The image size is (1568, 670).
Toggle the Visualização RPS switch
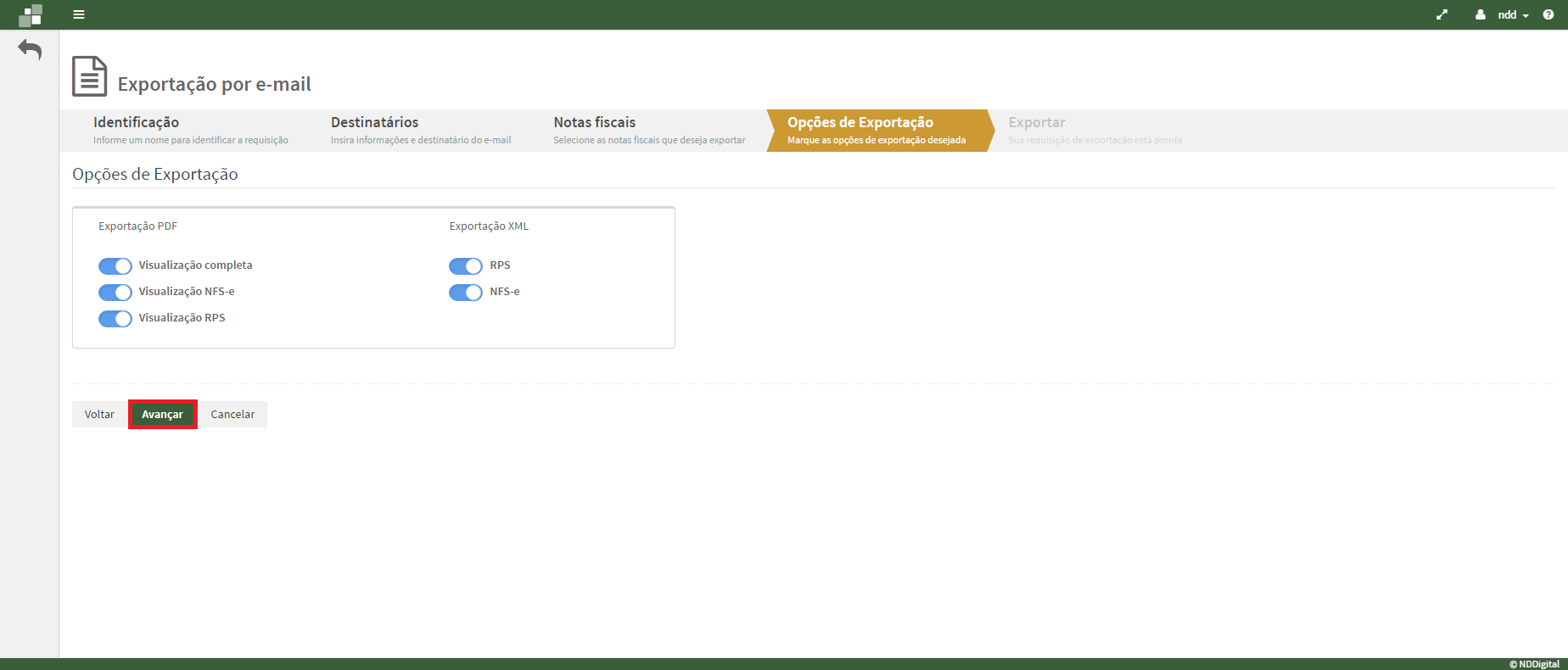[x=115, y=319]
